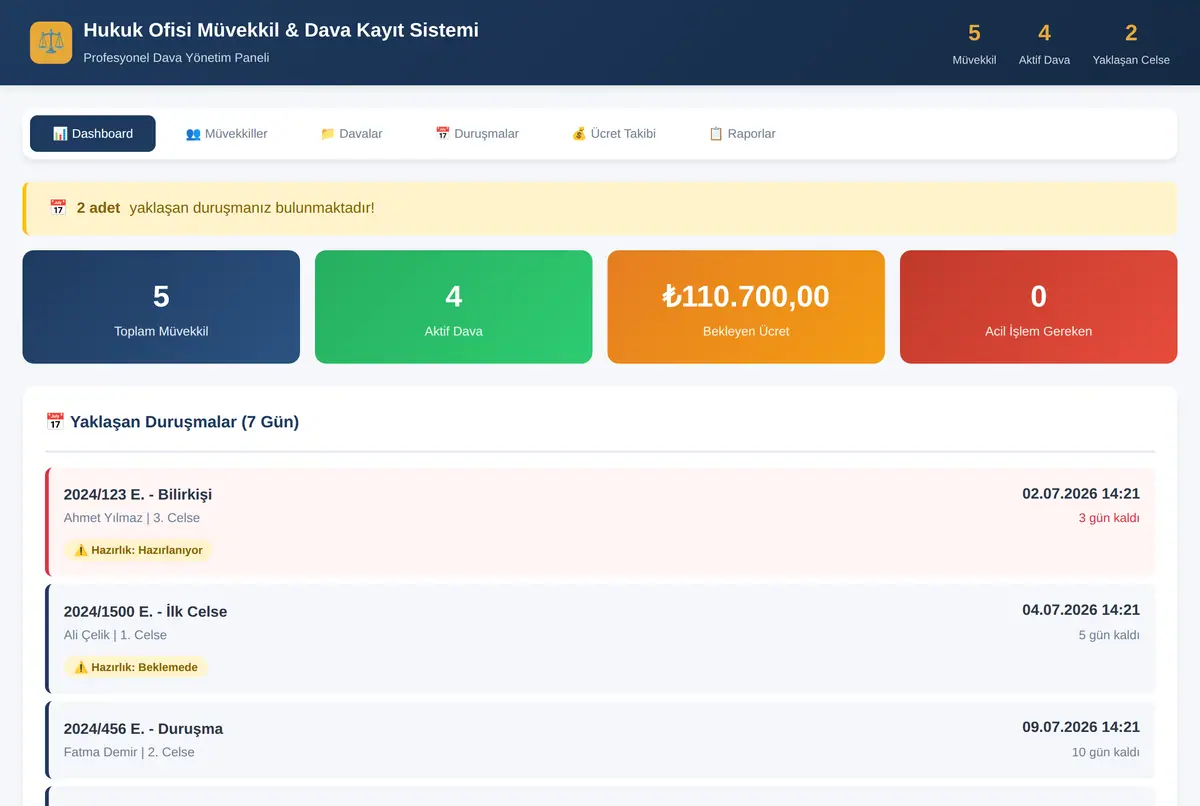Open the Dashboard tab
The width and height of the screenshot is (1200, 806).
(x=93, y=134)
